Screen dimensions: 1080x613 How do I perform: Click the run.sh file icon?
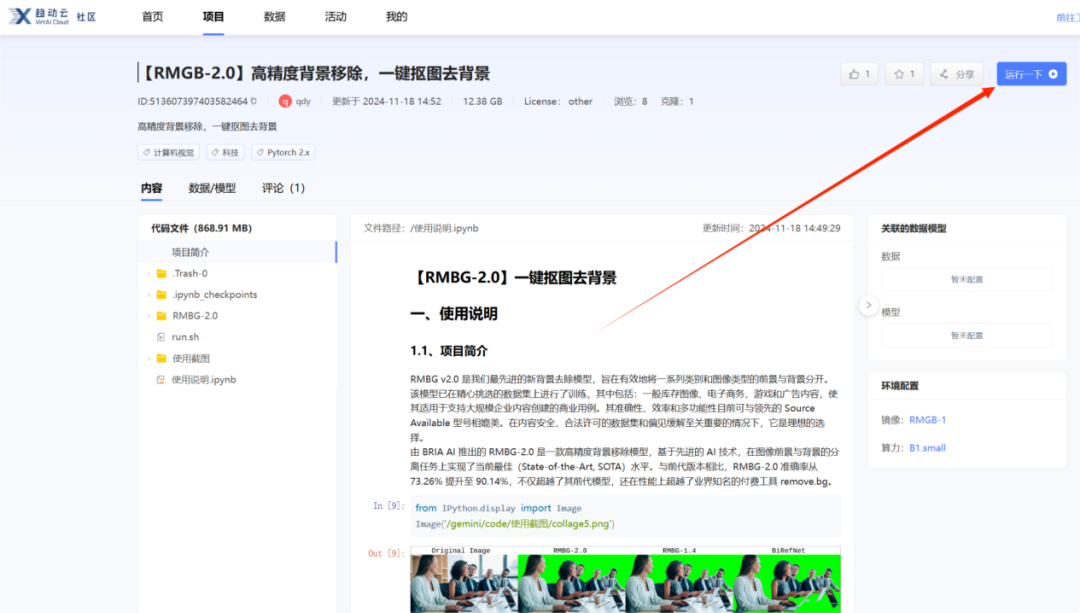160,337
